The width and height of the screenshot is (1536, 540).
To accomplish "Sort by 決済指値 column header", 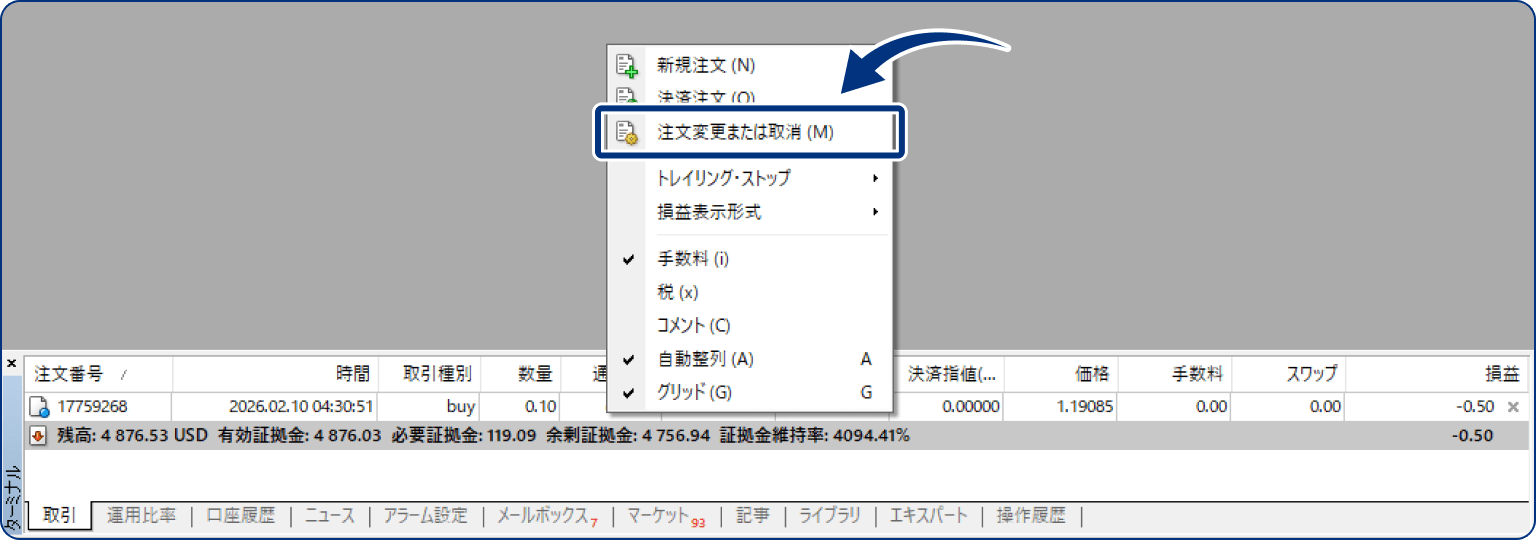I will coord(949,375).
